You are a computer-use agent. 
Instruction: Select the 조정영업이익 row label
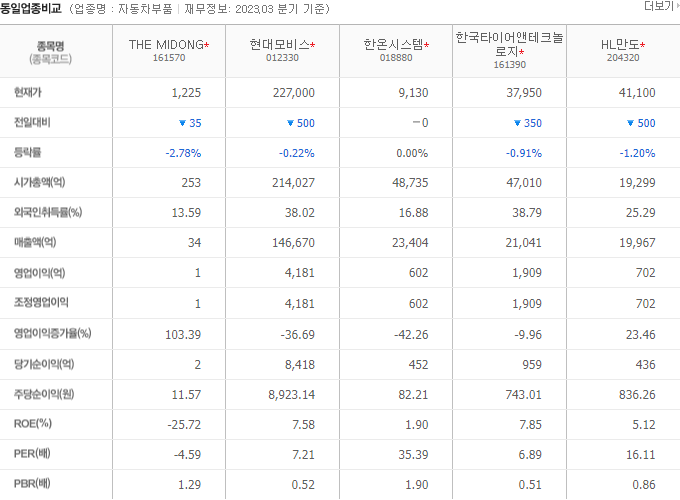click(41, 302)
